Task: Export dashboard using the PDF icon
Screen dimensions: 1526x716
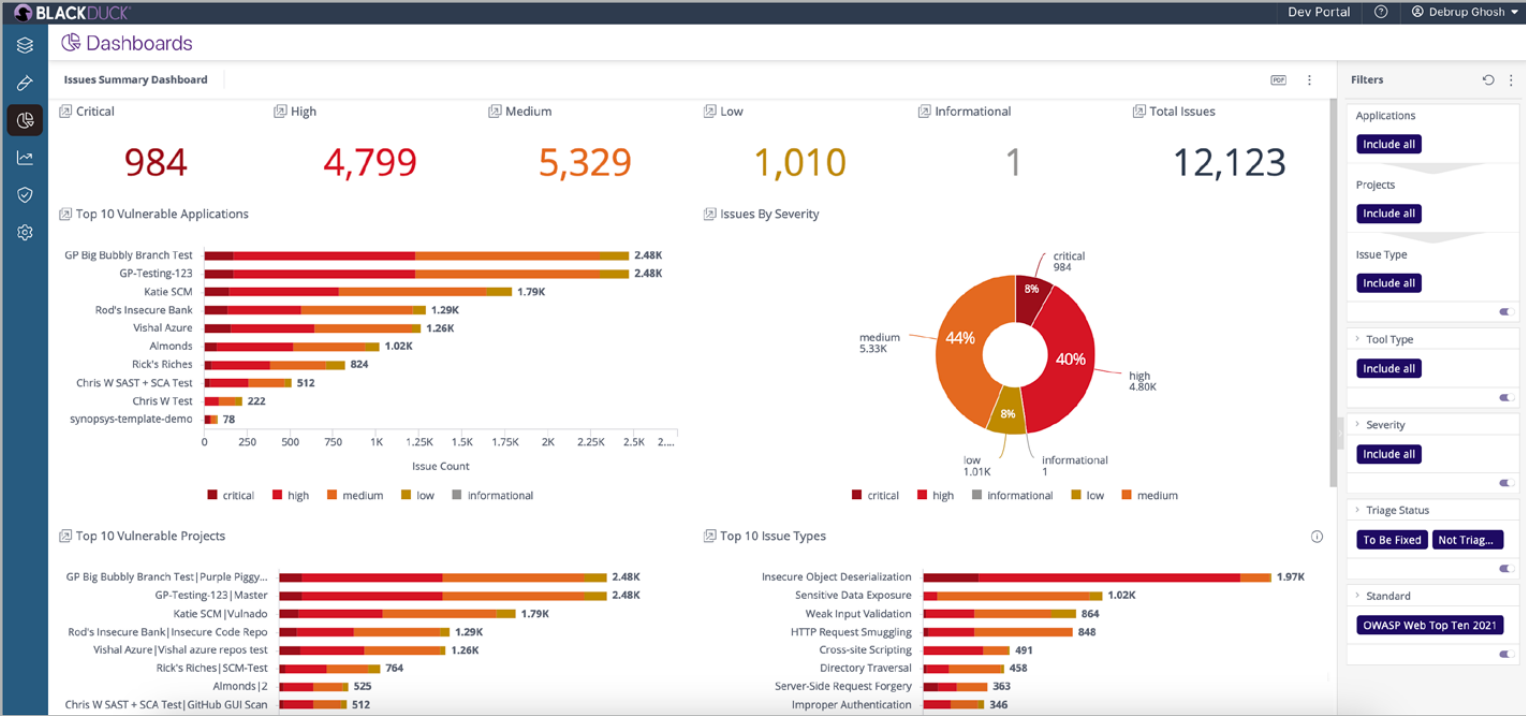Action: coord(1278,80)
